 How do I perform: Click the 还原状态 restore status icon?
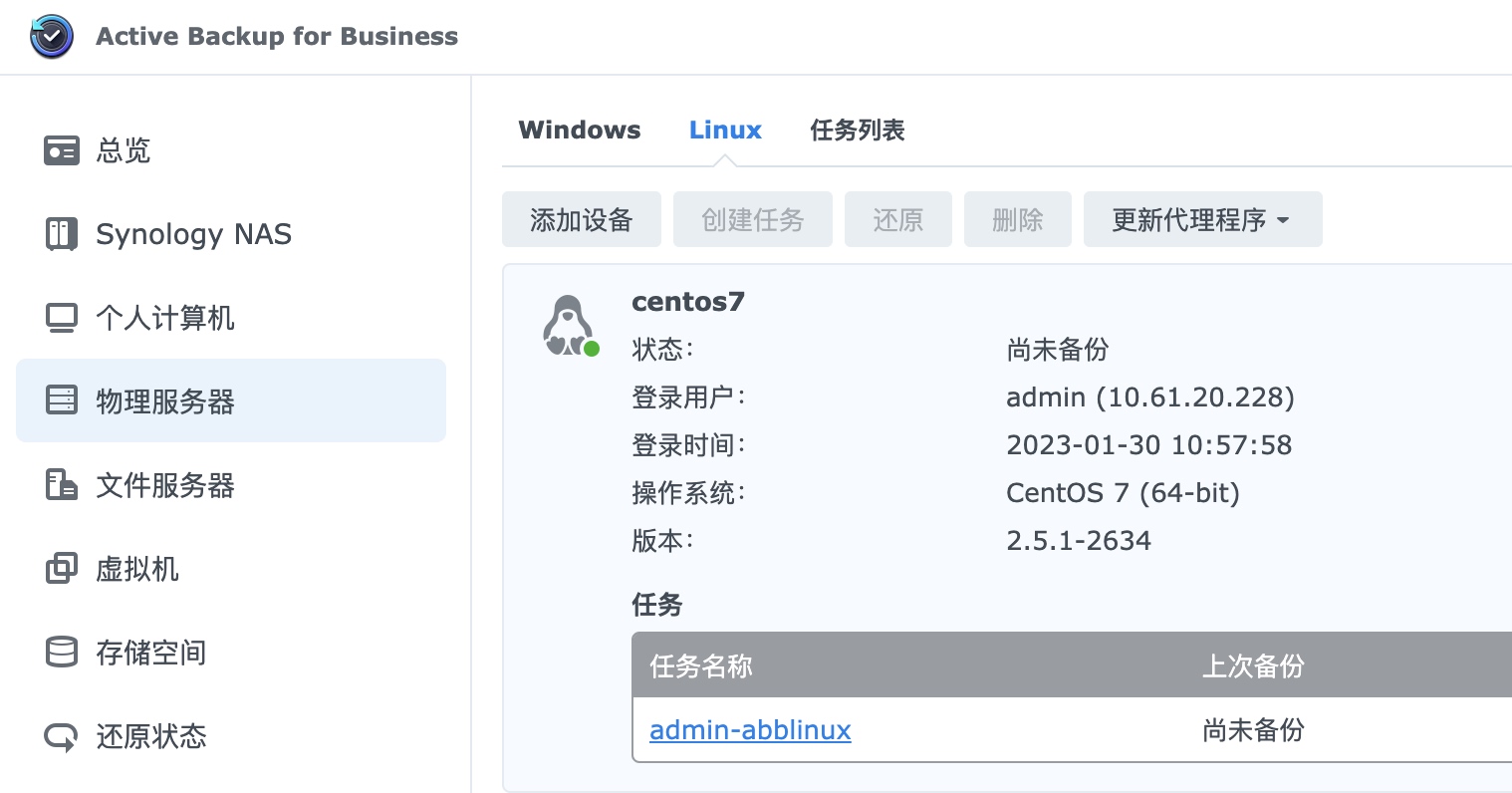point(62,736)
